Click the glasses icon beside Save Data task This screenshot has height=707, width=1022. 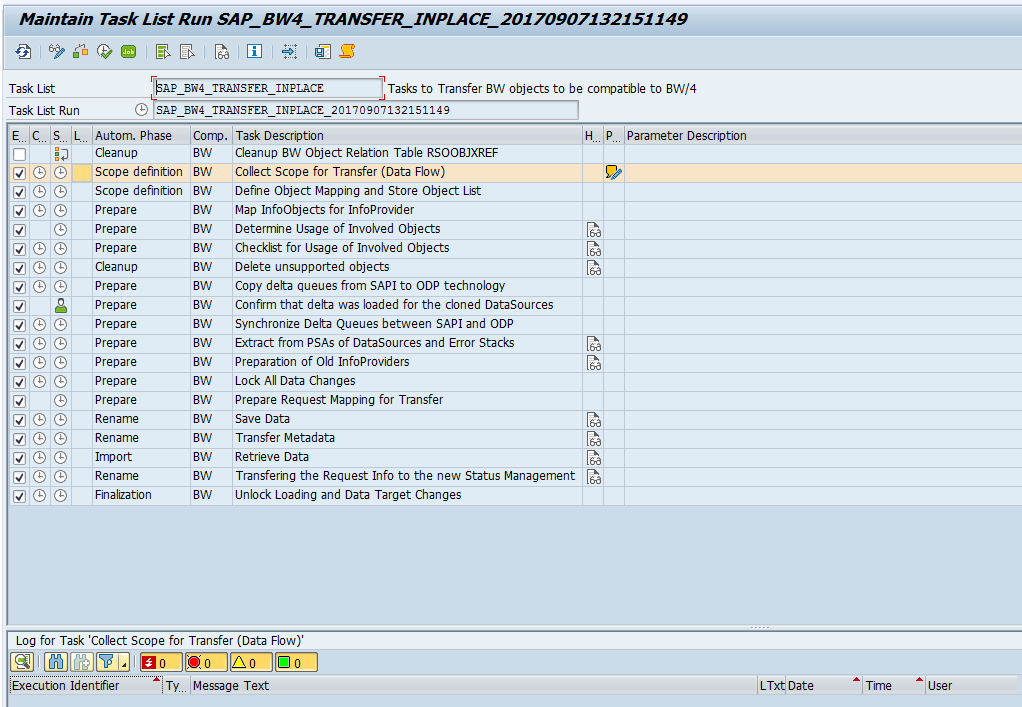click(592, 419)
